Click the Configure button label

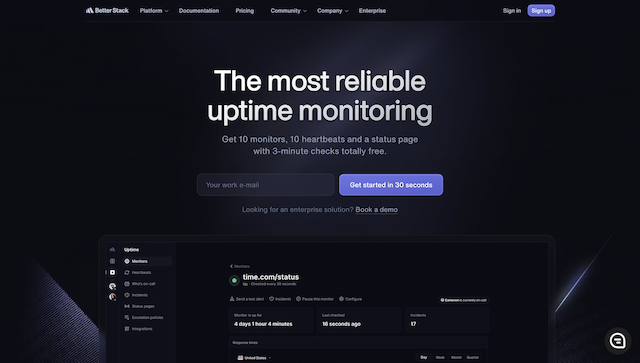353,299
